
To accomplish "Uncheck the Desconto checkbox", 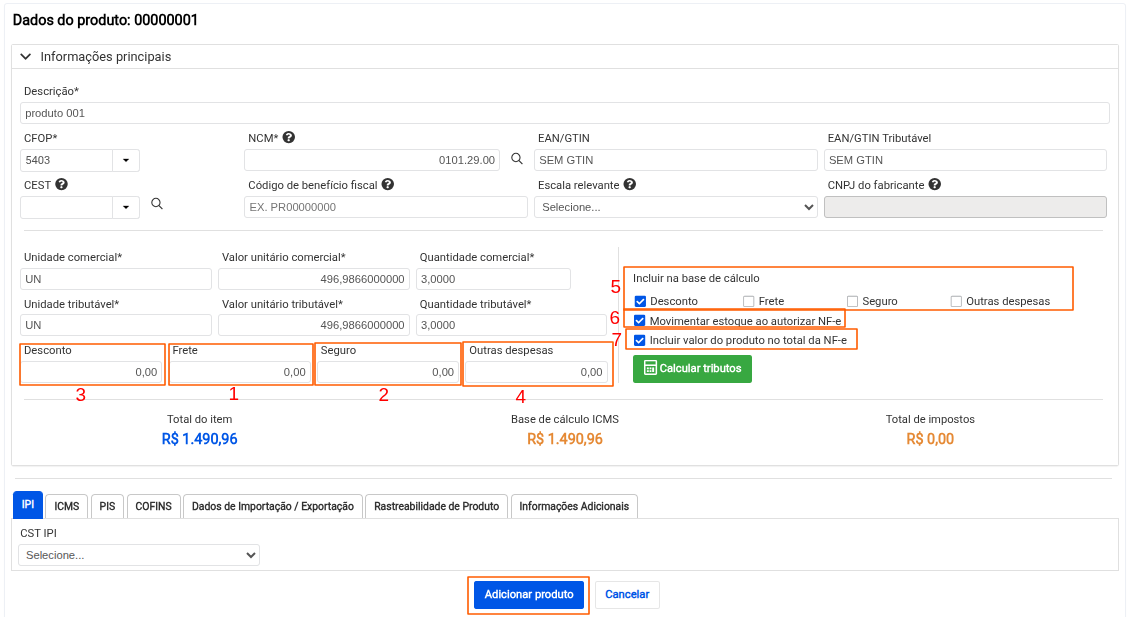I will pyautogui.click(x=641, y=301).
